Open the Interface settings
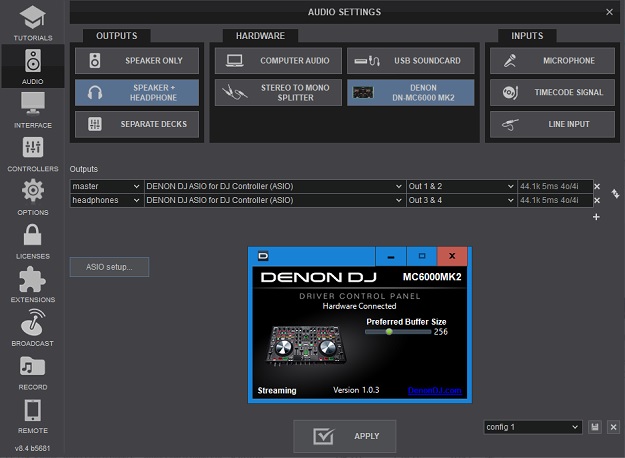This screenshot has height=458, width=625. (x=33, y=110)
